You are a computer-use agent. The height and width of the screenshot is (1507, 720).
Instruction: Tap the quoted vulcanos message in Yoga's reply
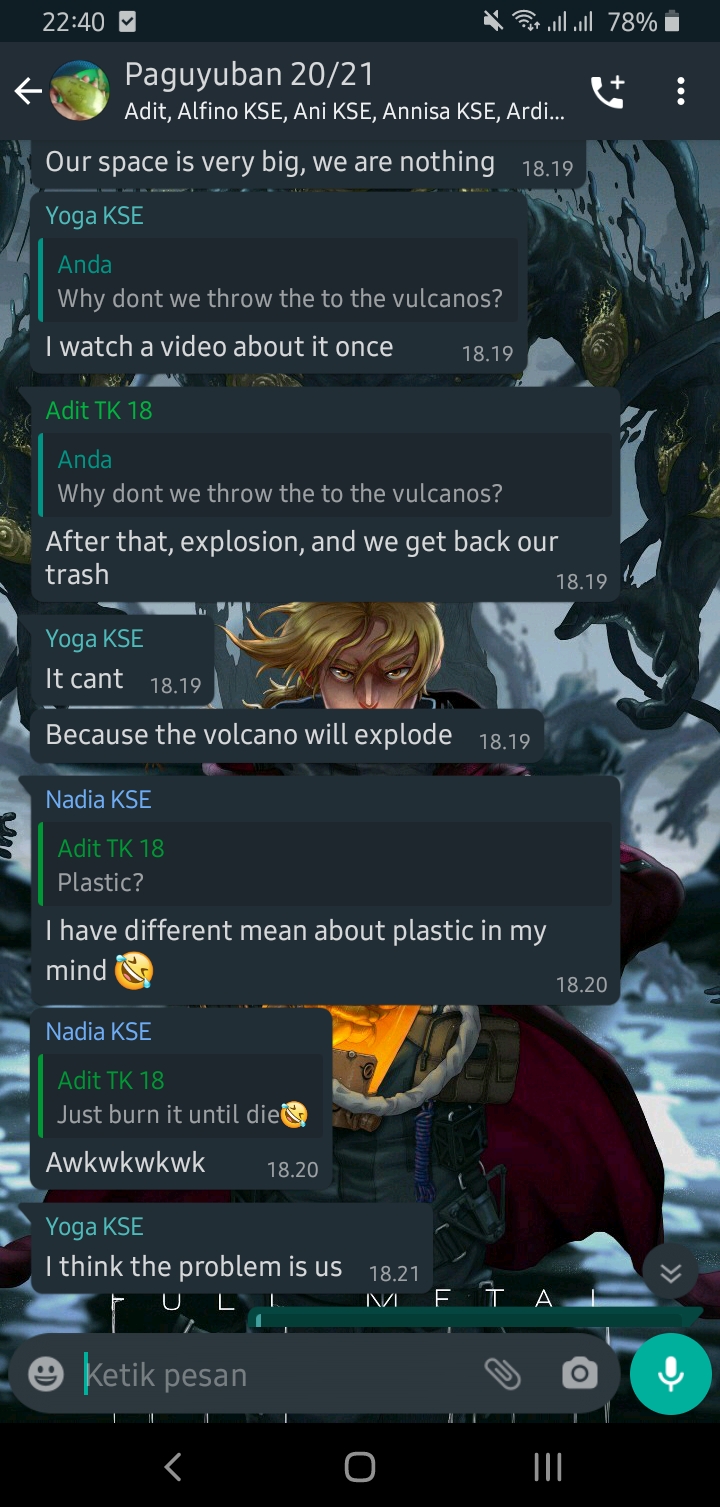pyautogui.click(x=278, y=281)
